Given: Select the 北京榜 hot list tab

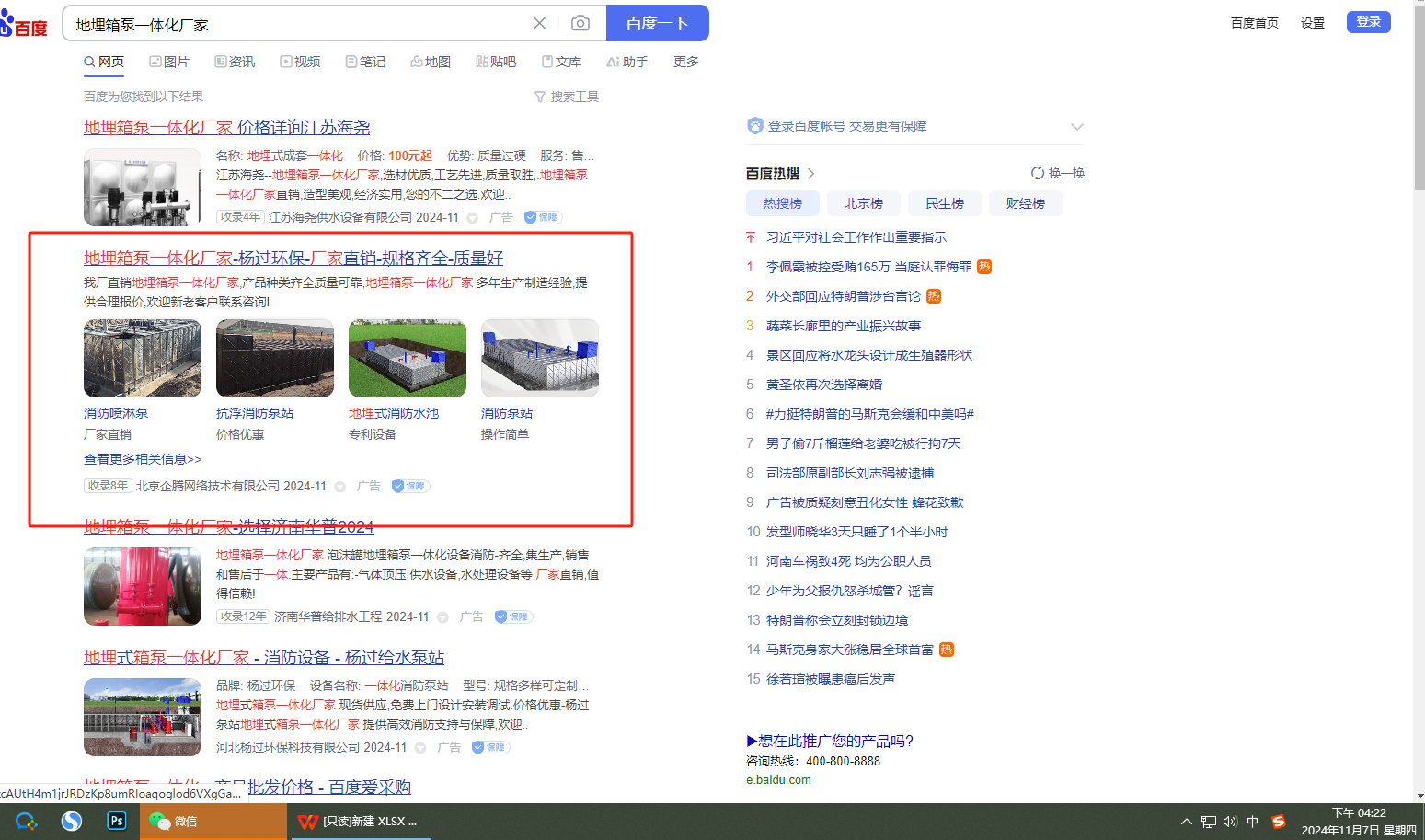Looking at the screenshot, I should coord(863,203).
